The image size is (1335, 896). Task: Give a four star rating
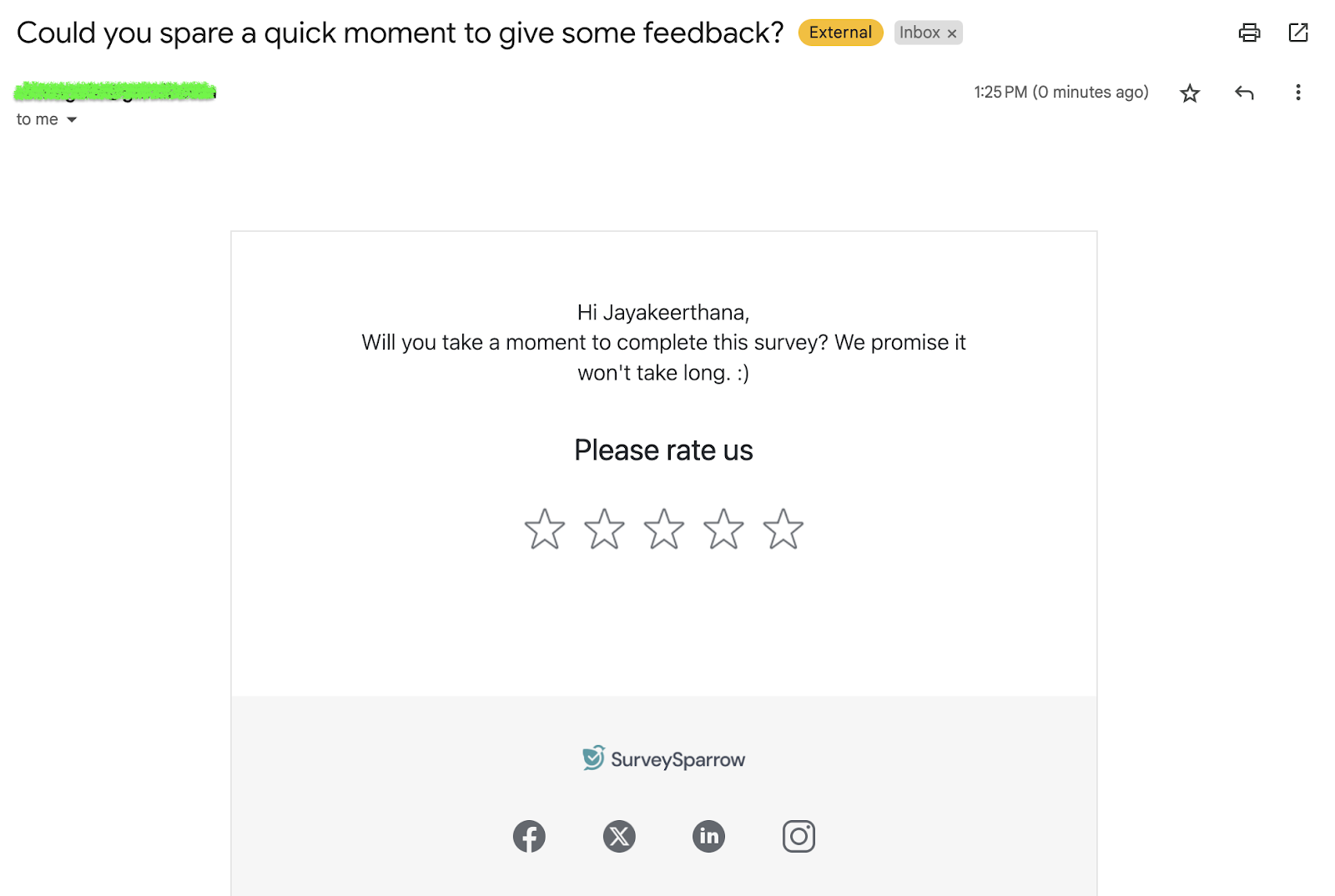pyautogui.click(x=723, y=529)
